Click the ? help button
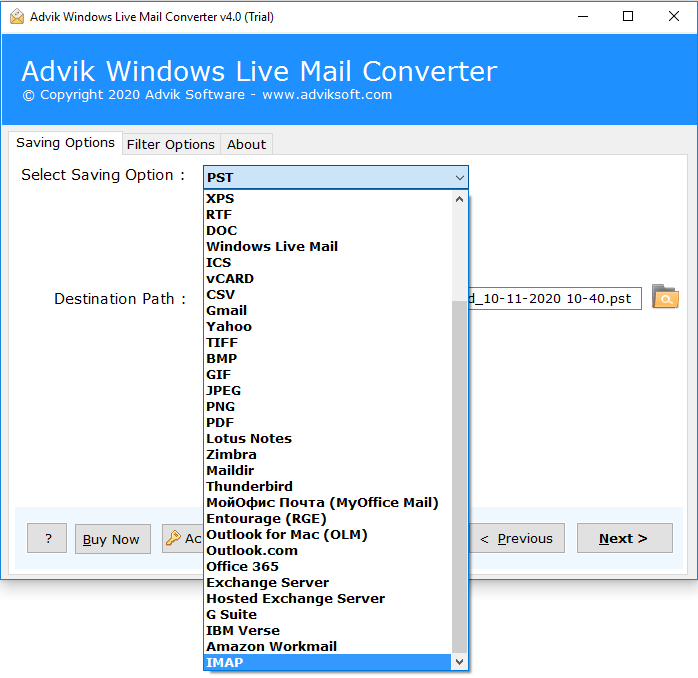 click(47, 538)
